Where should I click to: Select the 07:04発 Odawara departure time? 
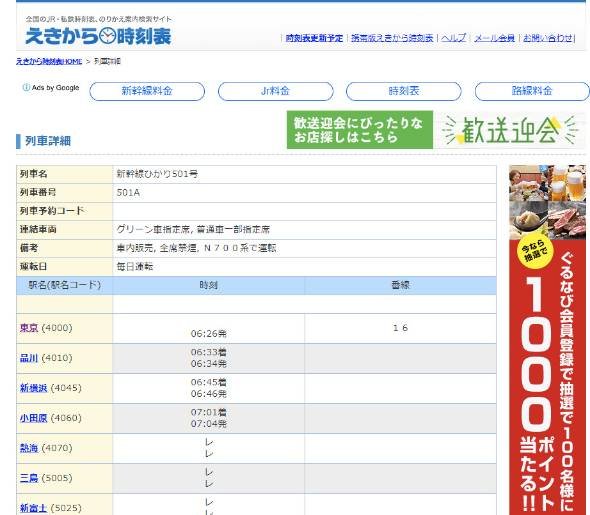click(x=208, y=424)
